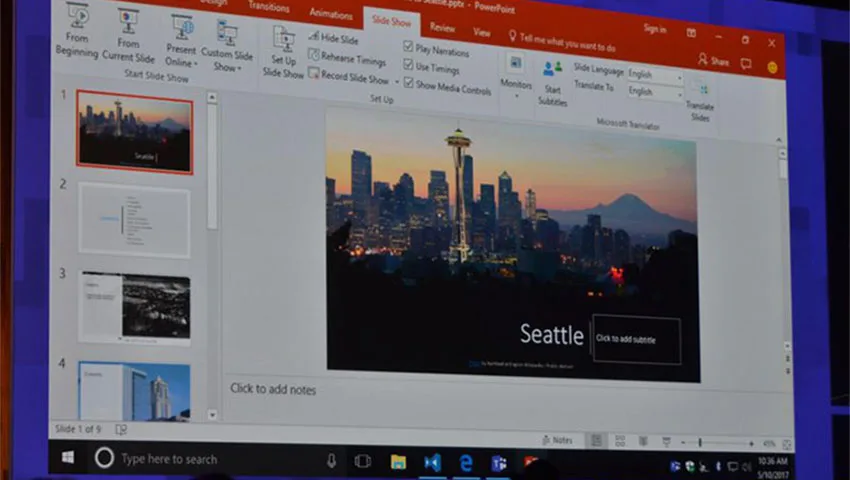The width and height of the screenshot is (850, 480).
Task: Switch to Slide Sorter view icon
Action: click(x=620, y=441)
